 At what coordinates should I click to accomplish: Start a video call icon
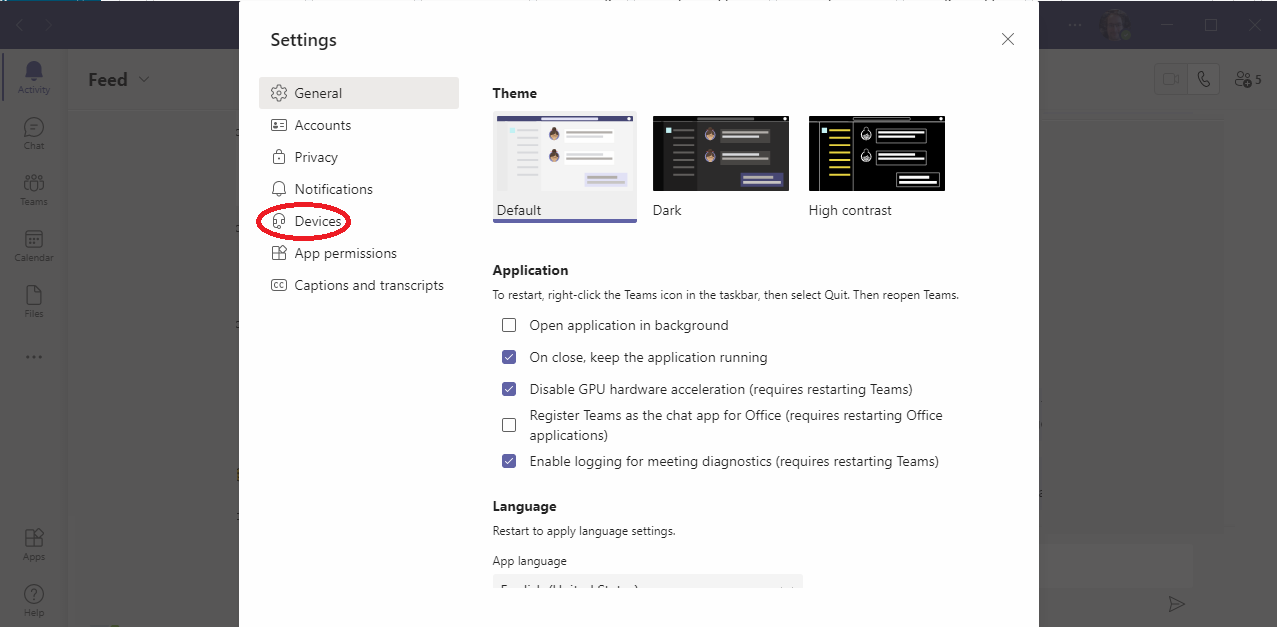[x=1170, y=79]
